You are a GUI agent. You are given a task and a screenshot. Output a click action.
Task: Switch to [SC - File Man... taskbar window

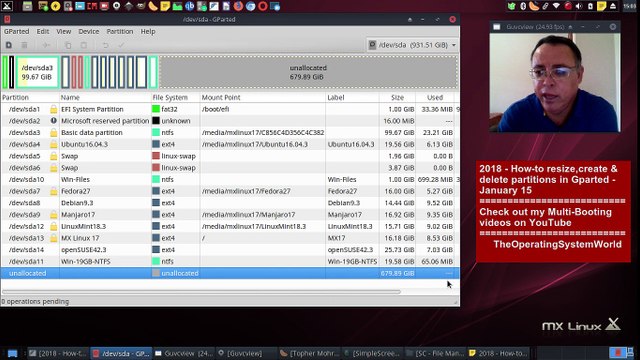(435, 353)
